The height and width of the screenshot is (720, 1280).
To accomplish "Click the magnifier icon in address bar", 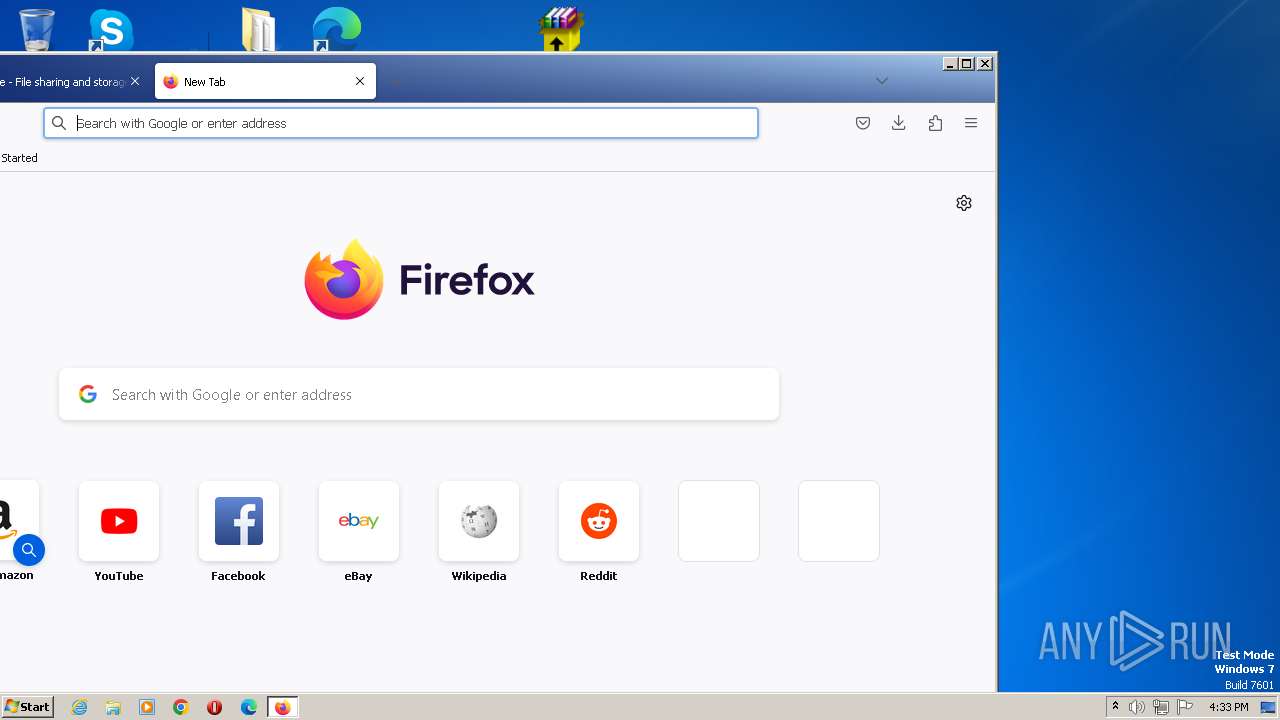I will [x=59, y=123].
